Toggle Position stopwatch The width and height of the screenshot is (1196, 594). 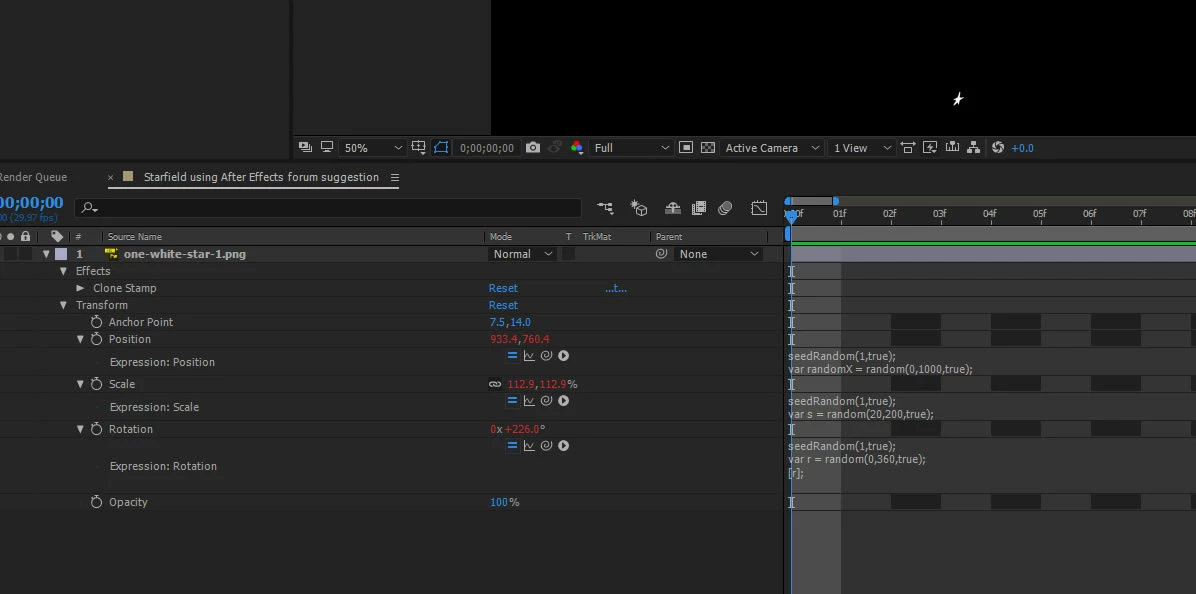pos(96,339)
